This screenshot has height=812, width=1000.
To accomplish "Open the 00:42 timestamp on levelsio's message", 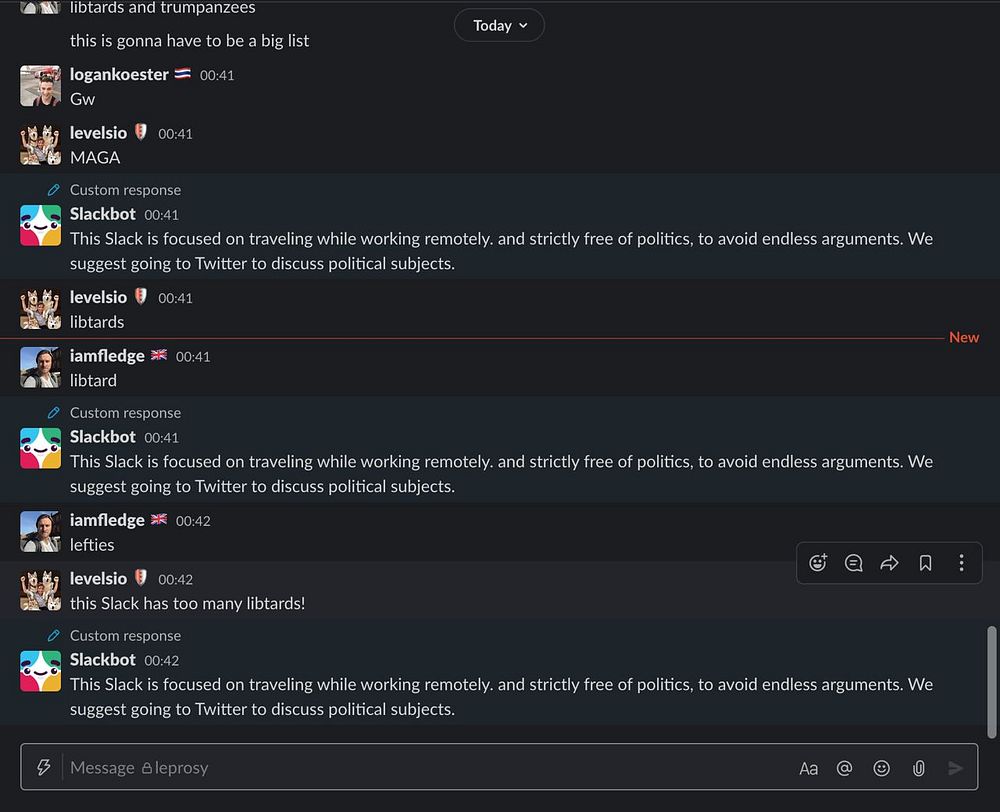I will point(175,580).
